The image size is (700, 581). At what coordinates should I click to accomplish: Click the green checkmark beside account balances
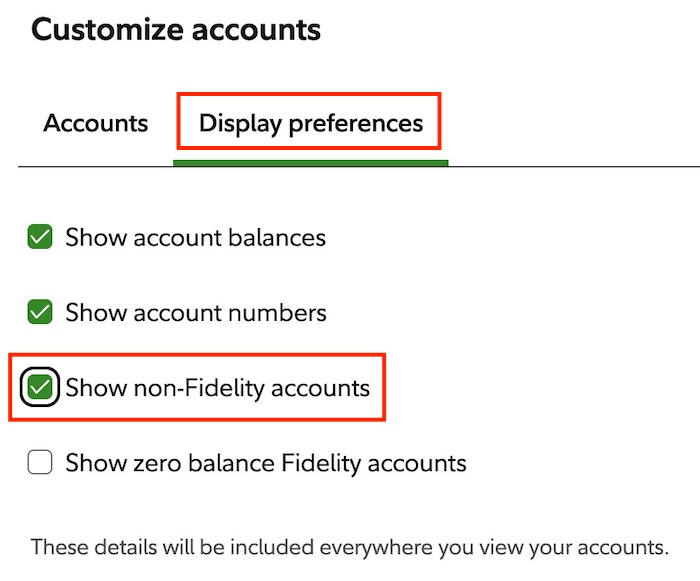(40, 237)
